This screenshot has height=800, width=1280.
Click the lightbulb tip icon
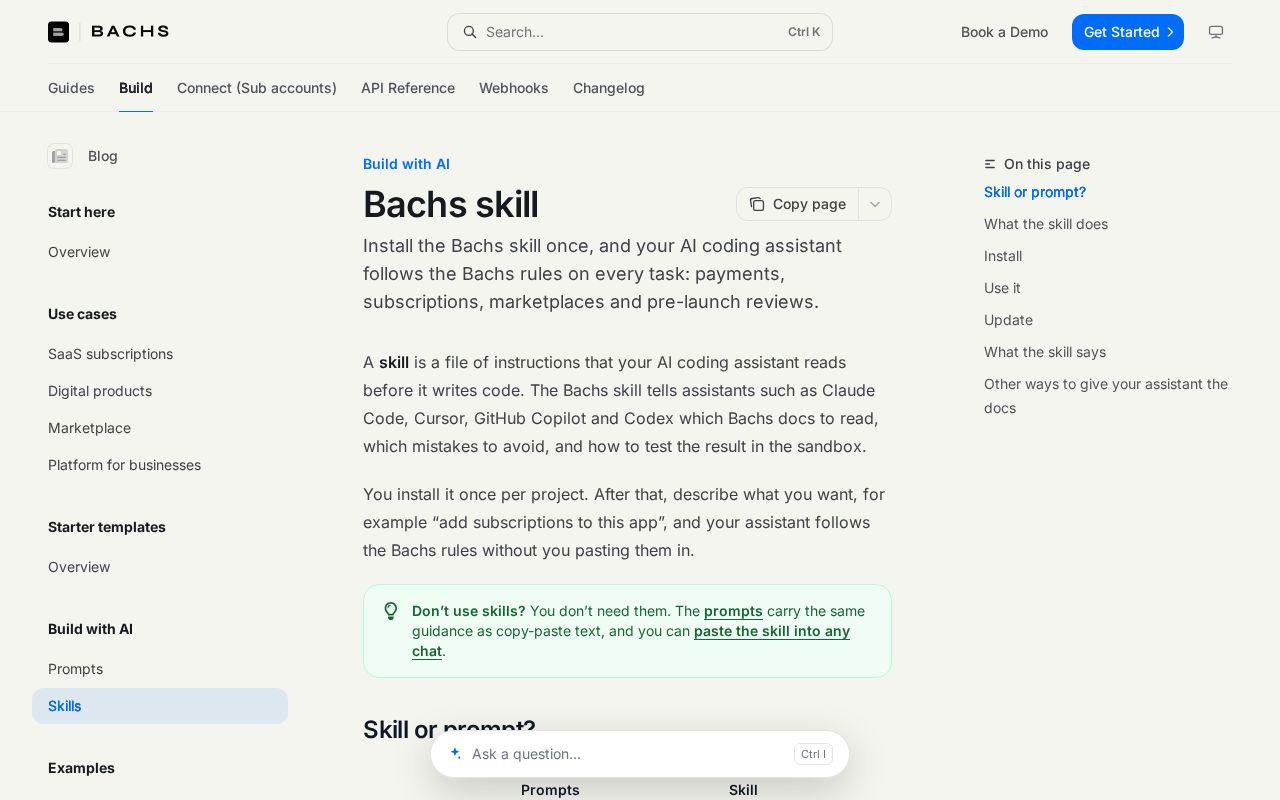tap(391, 611)
